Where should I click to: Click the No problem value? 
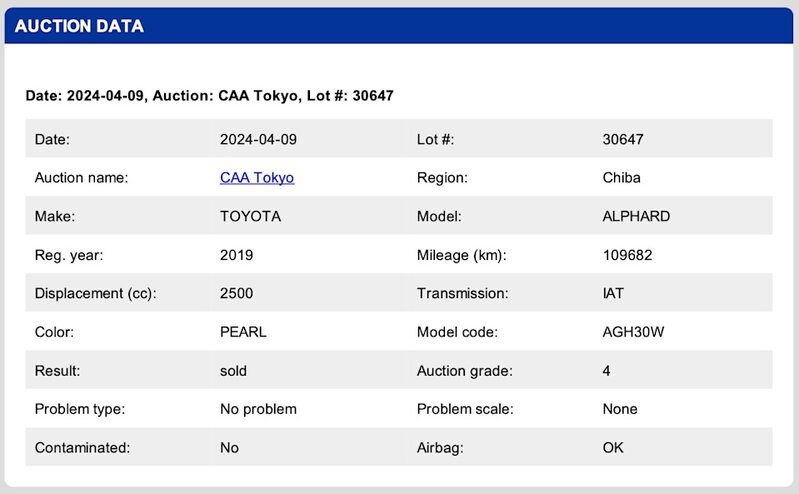tap(258, 409)
